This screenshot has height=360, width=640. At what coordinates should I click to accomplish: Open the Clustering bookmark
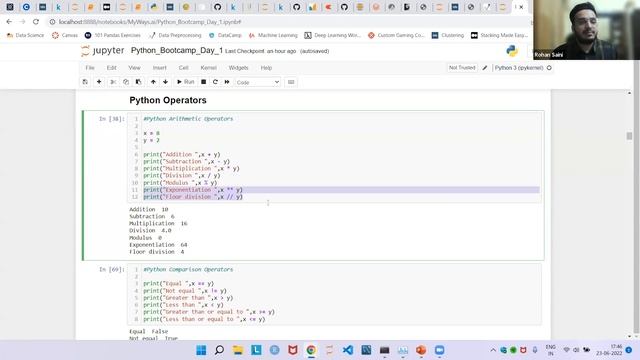[x=448, y=36]
